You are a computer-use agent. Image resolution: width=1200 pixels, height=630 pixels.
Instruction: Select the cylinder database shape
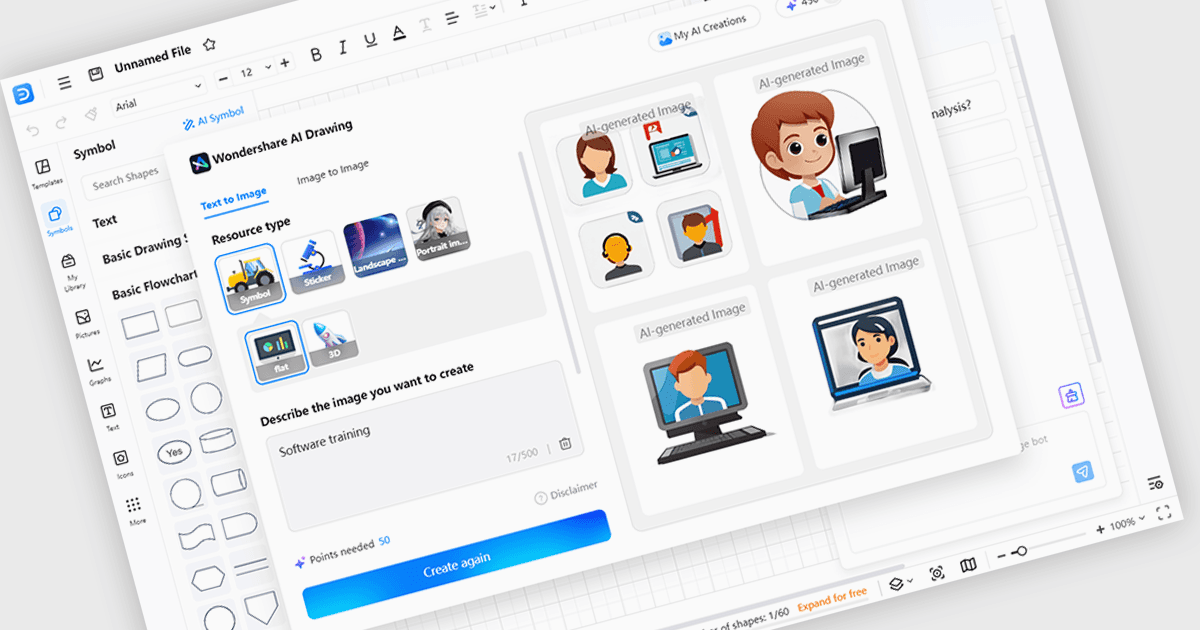point(217,441)
